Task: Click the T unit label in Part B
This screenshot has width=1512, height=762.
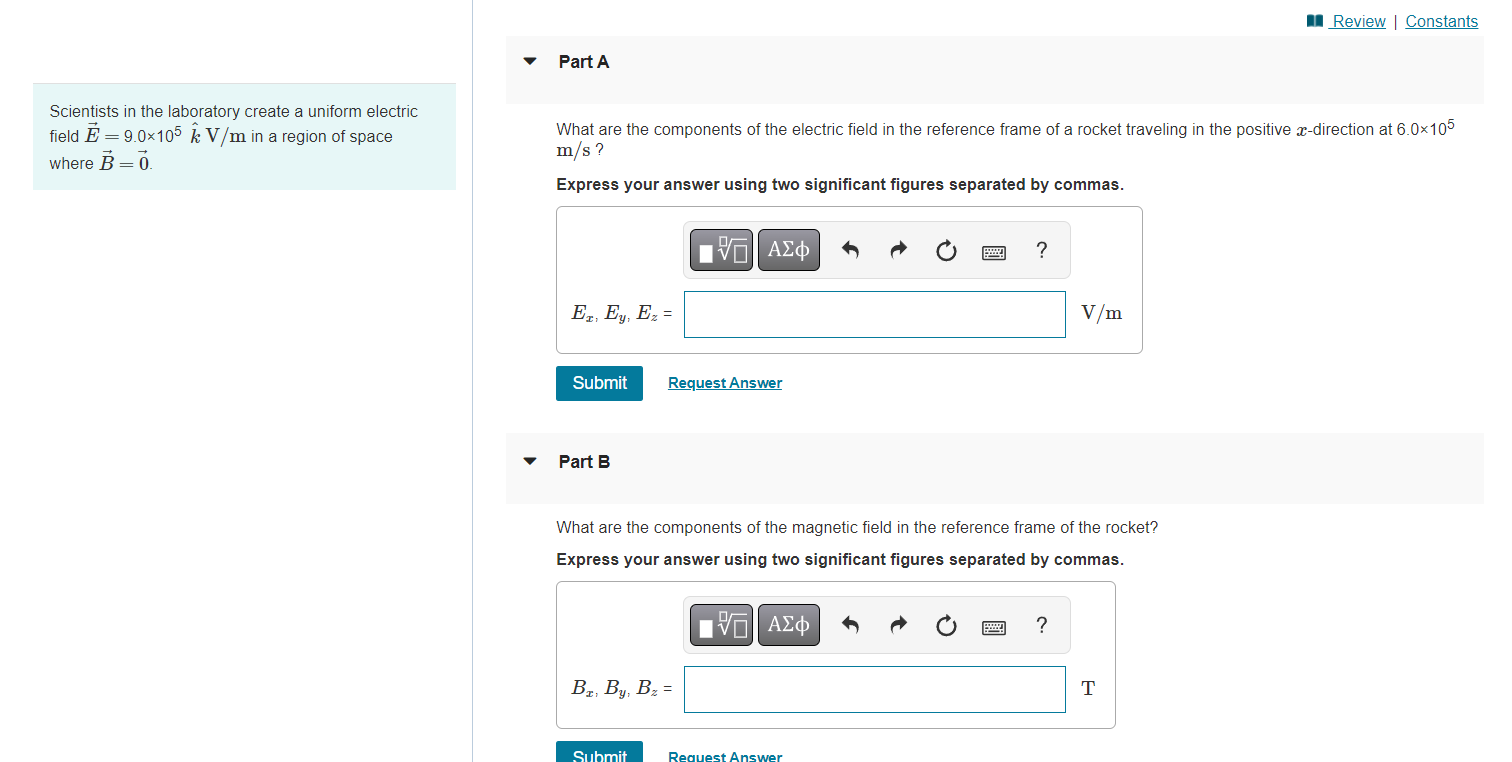Action: pyautogui.click(x=1088, y=688)
